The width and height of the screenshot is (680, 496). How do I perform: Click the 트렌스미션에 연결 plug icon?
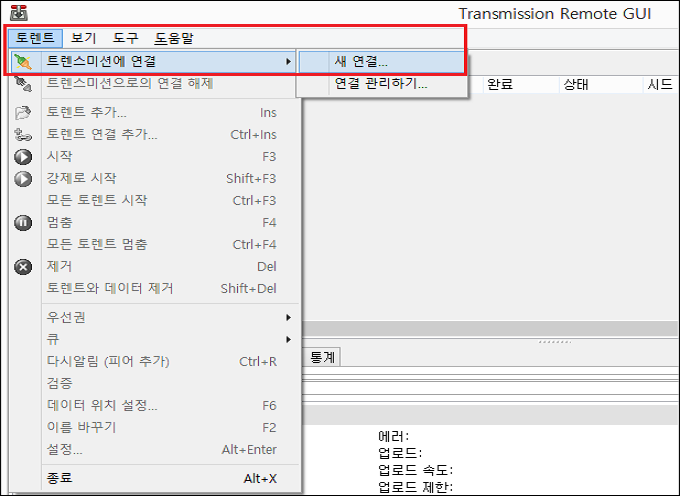pyautogui.click(x=23, y=62)
